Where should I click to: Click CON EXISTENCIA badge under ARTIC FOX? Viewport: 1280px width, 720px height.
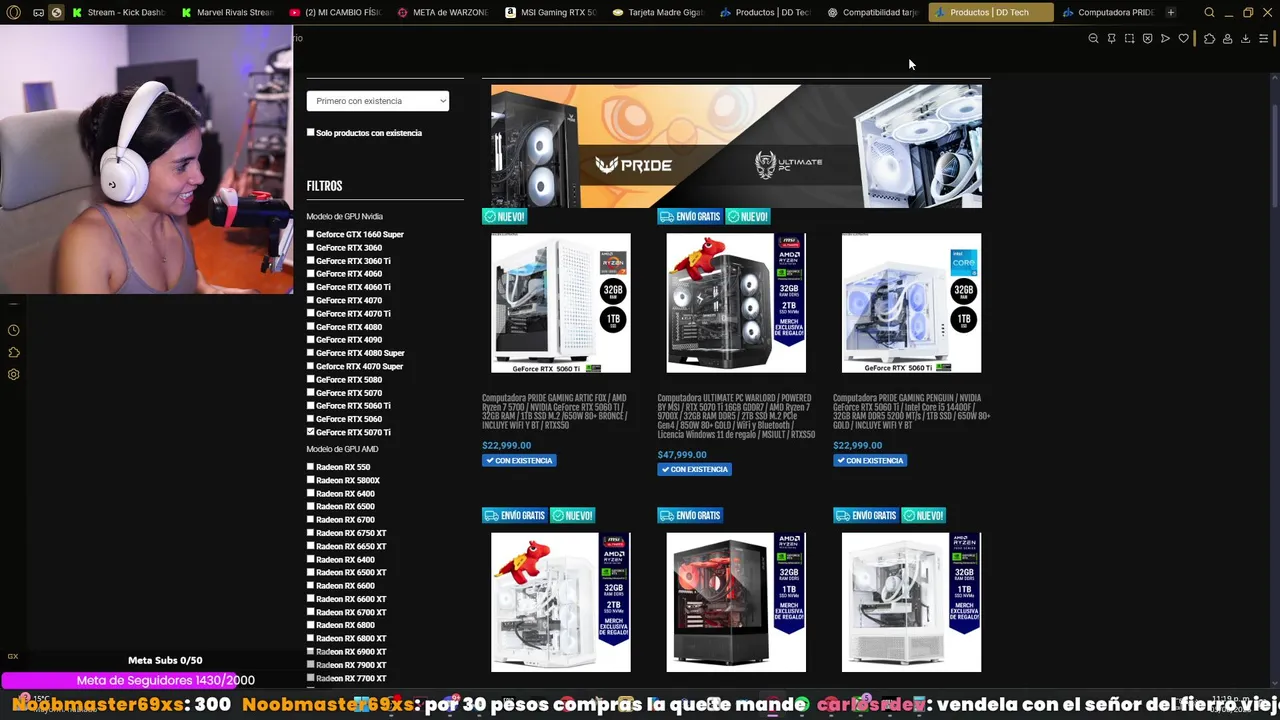click(519, 461)
